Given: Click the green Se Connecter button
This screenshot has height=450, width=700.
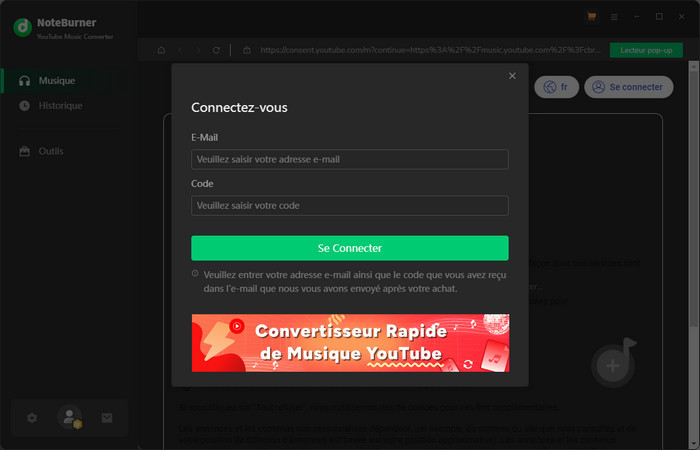Looking at the screenshot, I should coord(350,248).
